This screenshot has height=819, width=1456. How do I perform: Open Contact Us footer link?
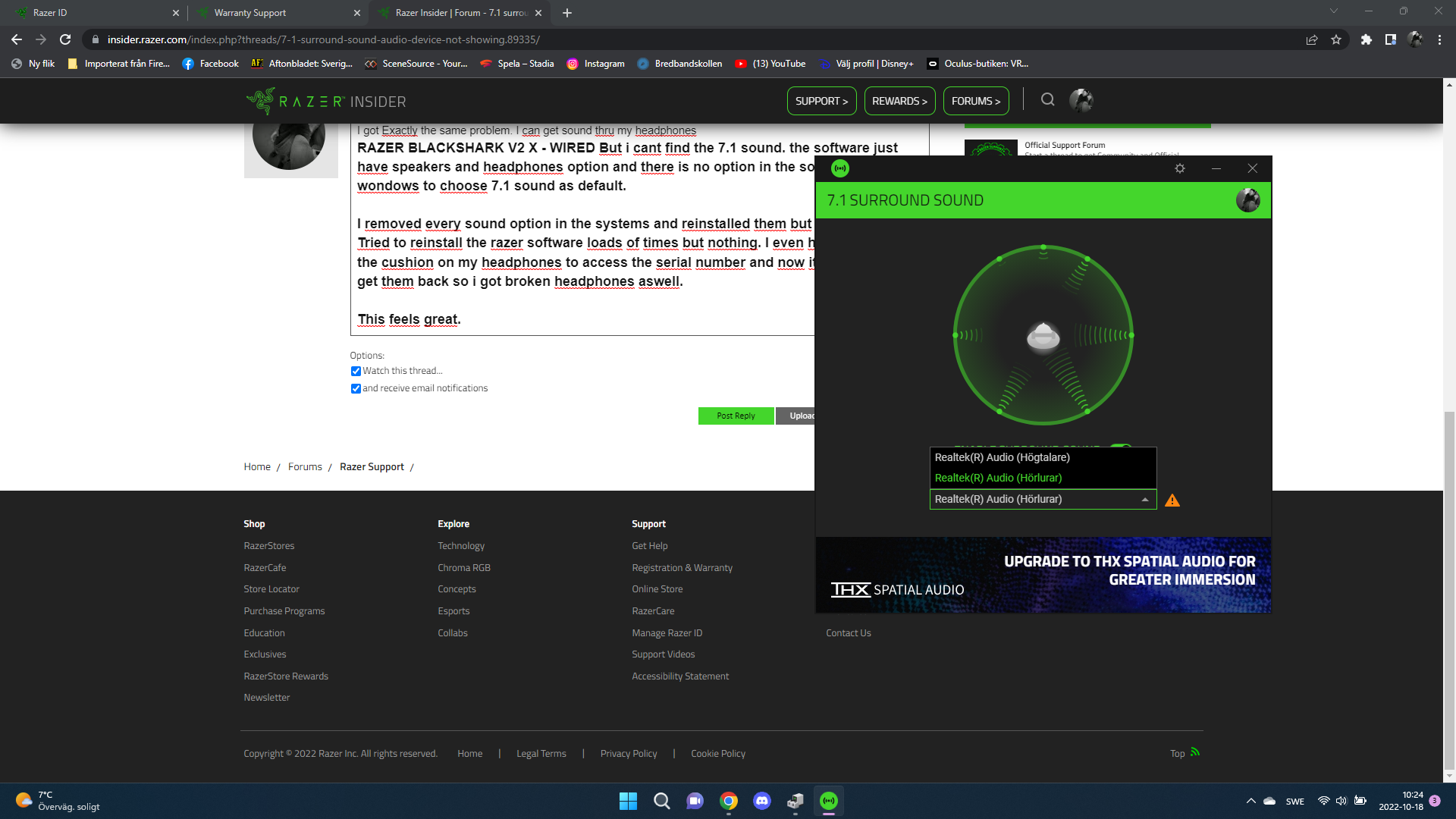849,633
